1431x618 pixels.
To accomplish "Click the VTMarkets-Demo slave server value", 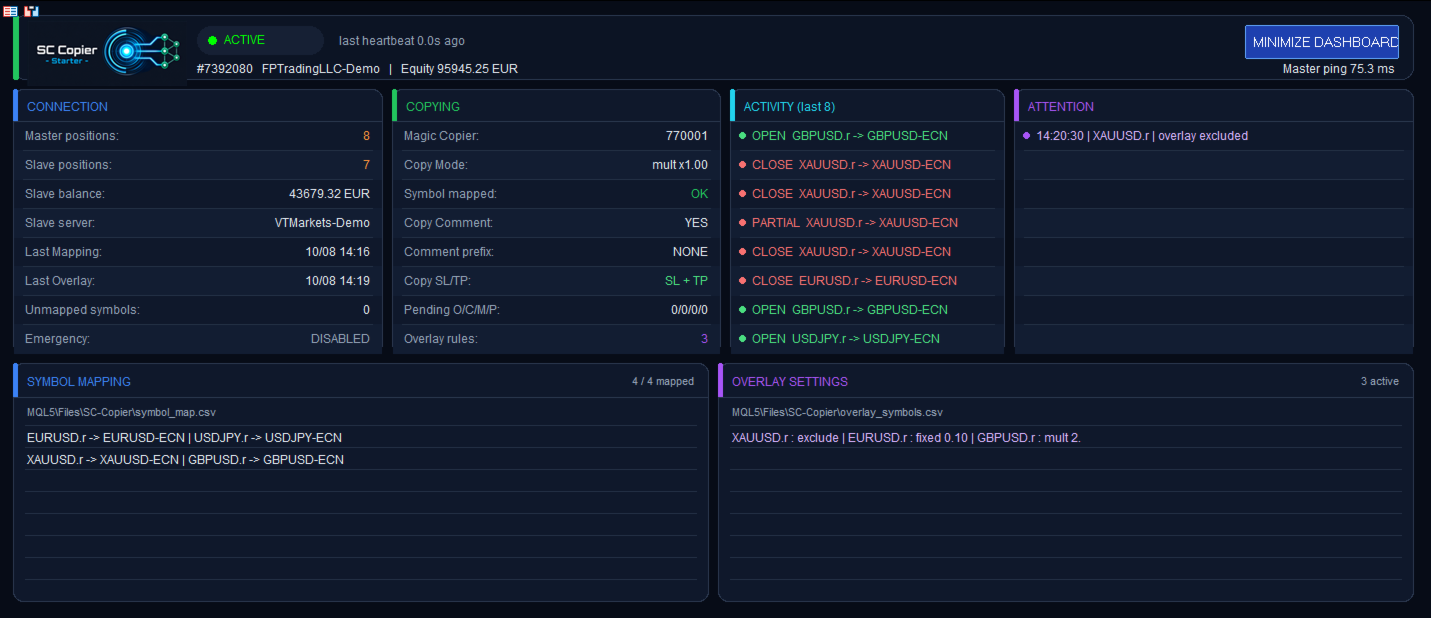I will [322, 223].
